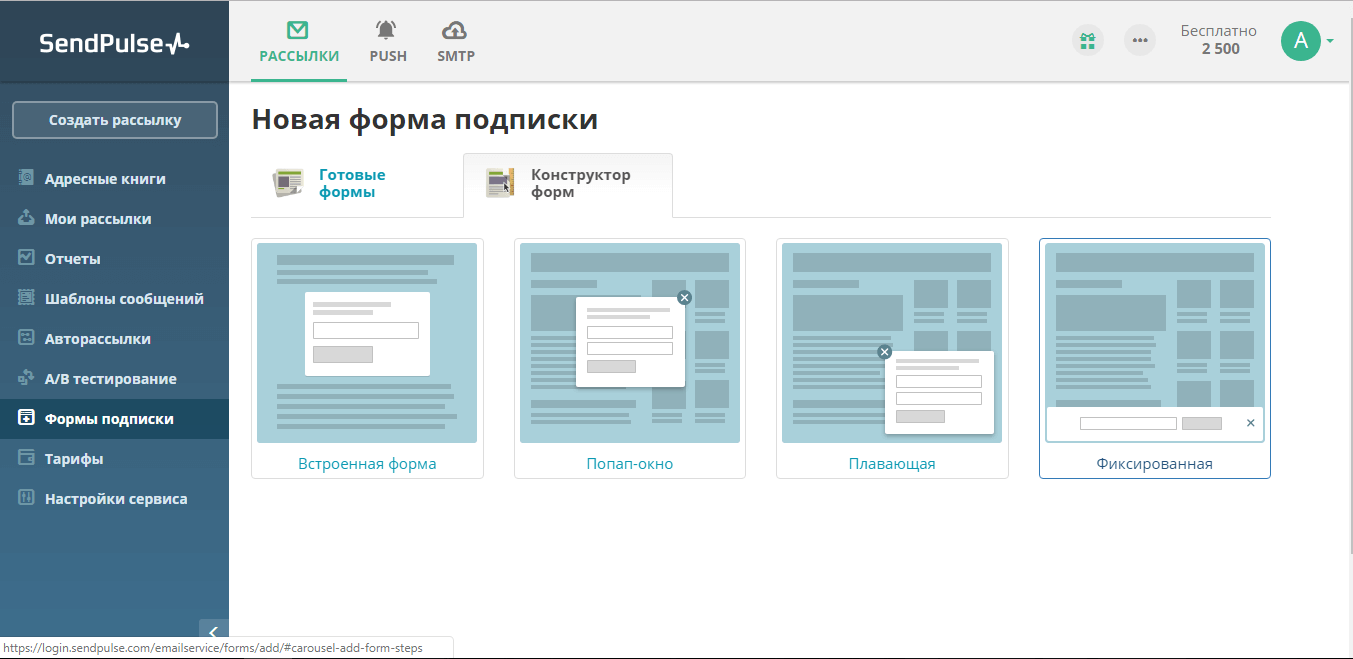Open the gift bonus icon
The height and width of the screenshot is (659, 1353).
tap(1087, 41)
